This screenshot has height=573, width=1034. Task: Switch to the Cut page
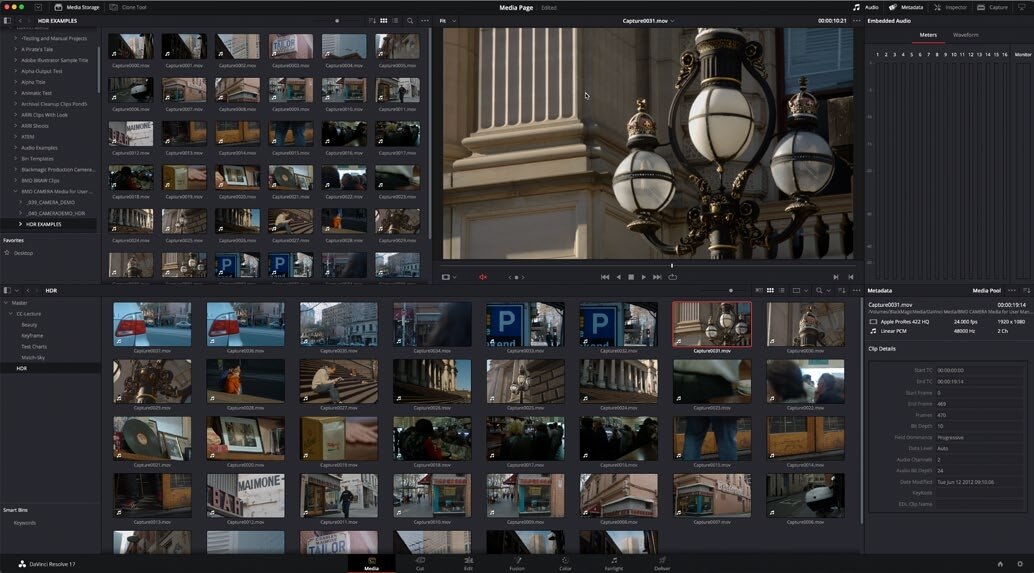point(420,564)
